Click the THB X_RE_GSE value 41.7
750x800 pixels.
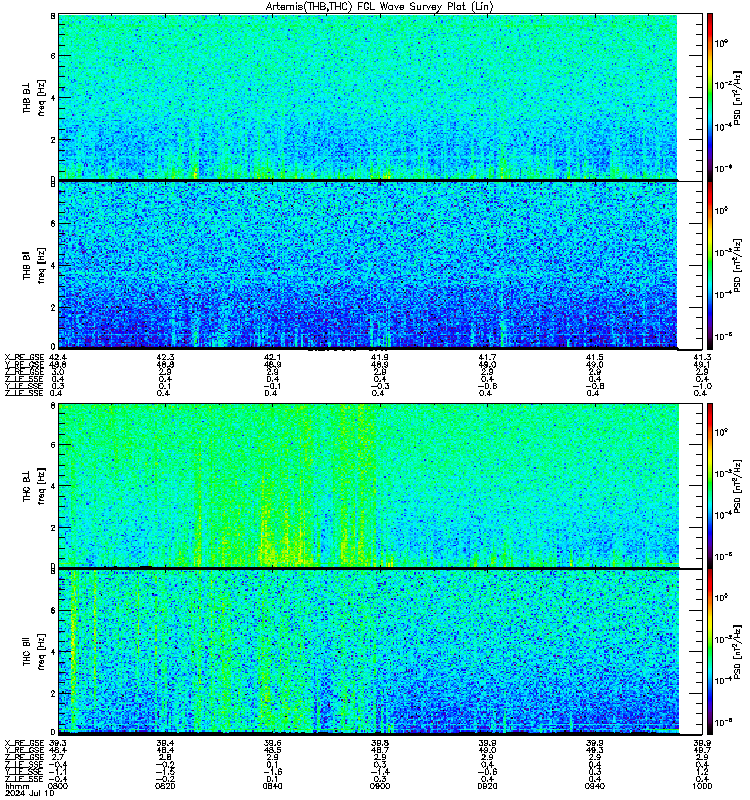[487, 357]
